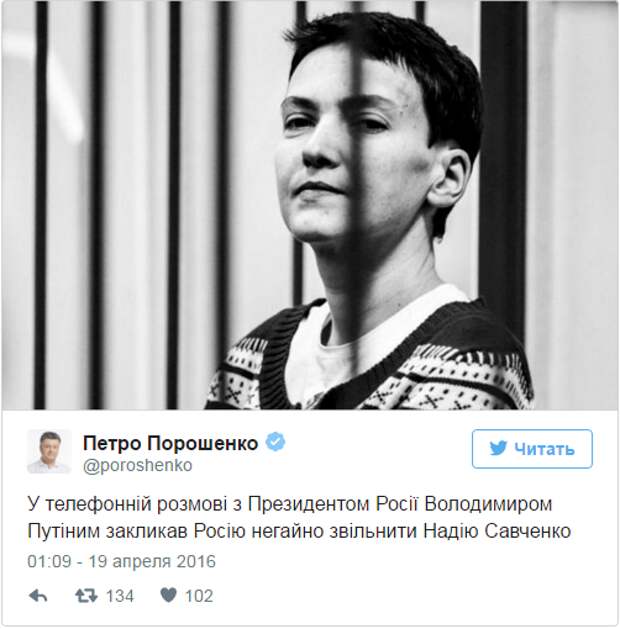
Task: Open the Порошенко profile avatar
Action: tap(49, 451)
